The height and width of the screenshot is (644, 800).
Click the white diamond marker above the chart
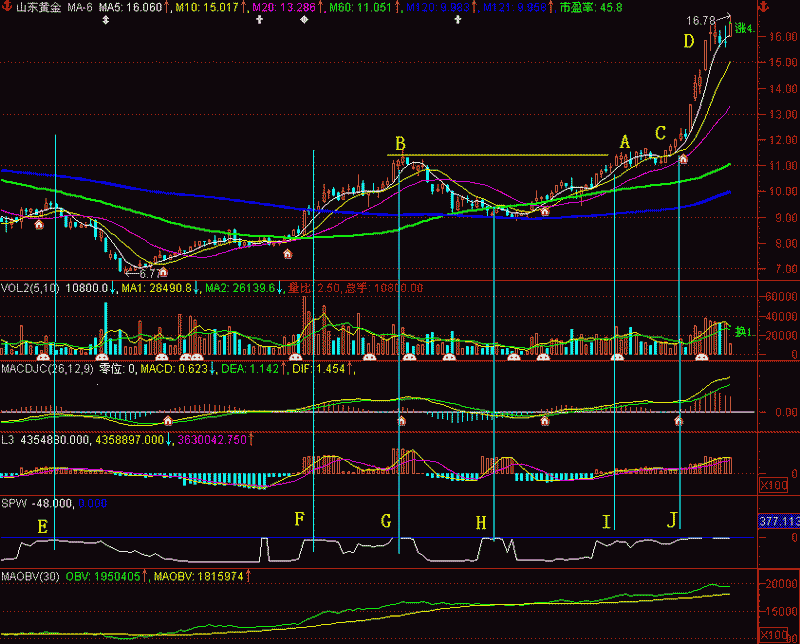click(304, 20)
